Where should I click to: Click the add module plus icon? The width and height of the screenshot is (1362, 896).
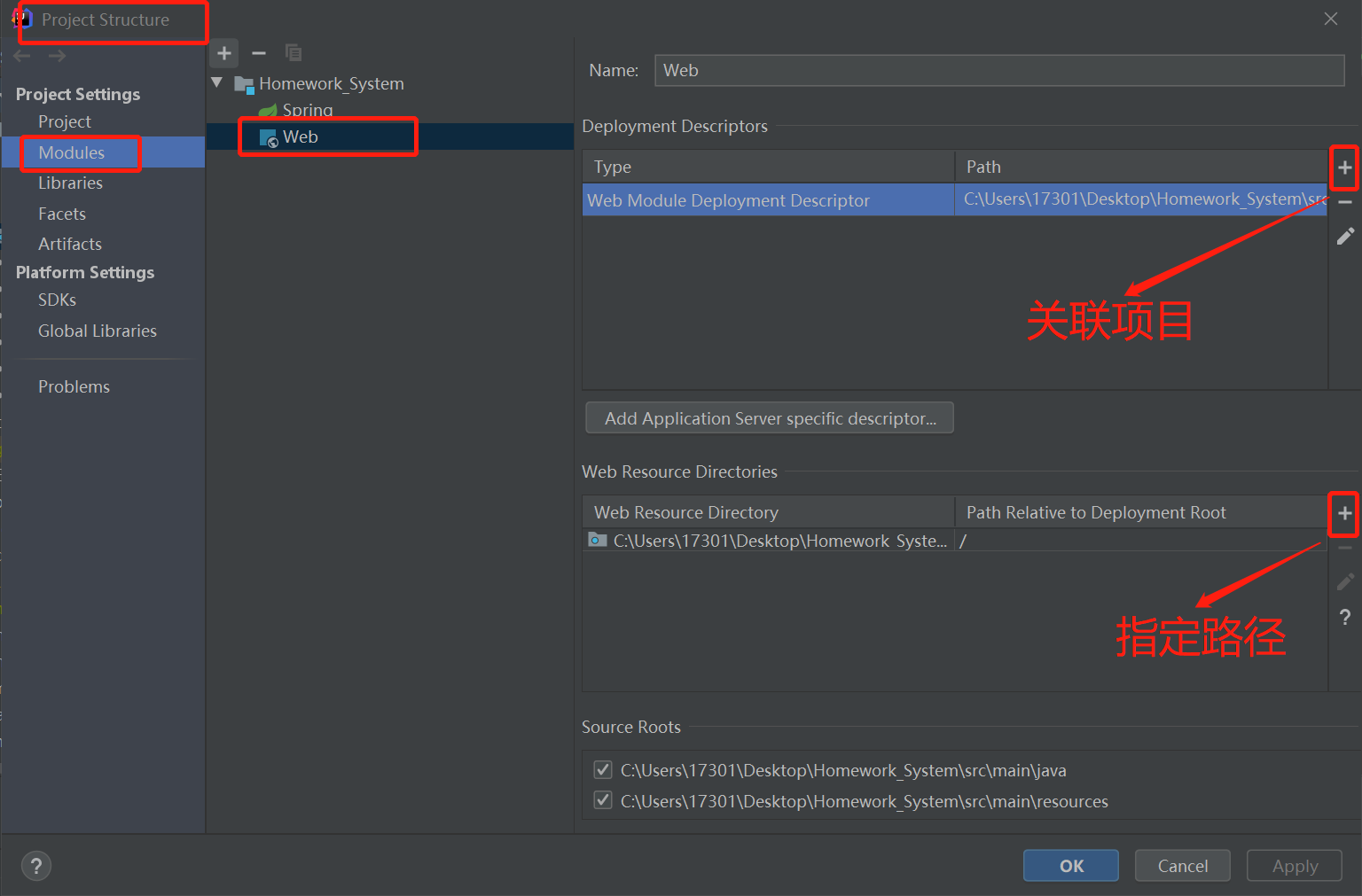[x=223, y=53]
